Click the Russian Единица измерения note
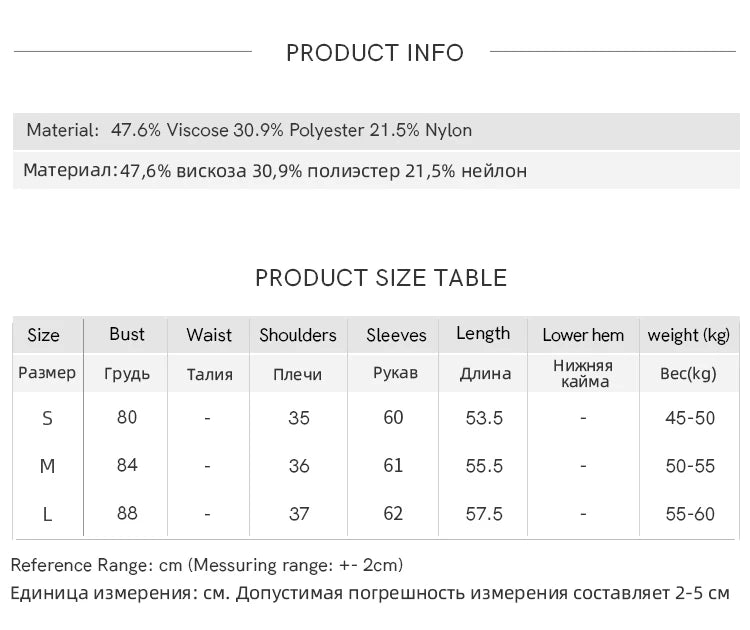 (370, 593)
